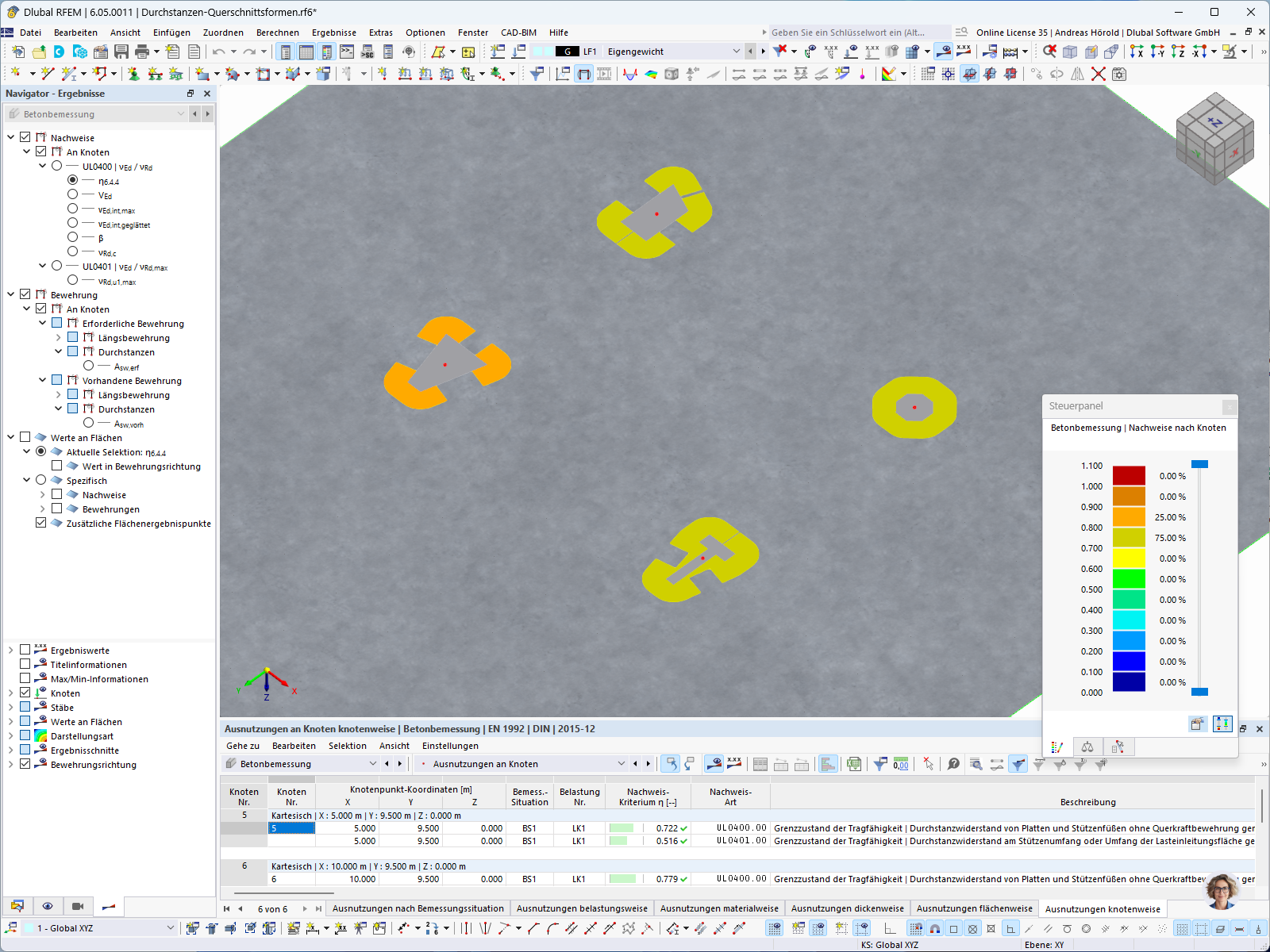This screenshot has width=1270, height=952.
Task: Open the Eigengewicht load case dropdown
Action: [x=735, y=51]
